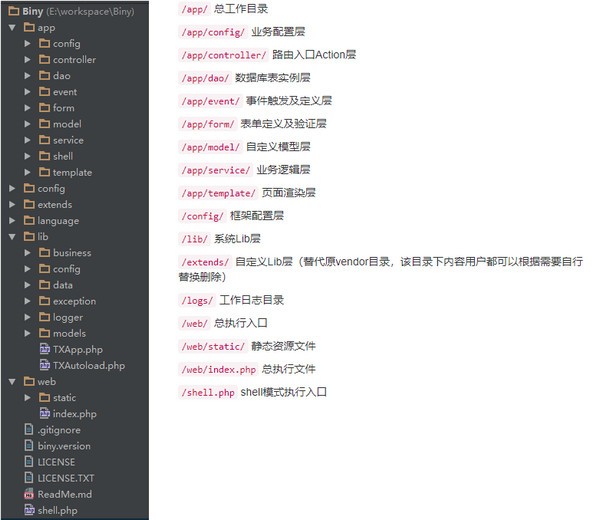The width and height of the screenshot is (600, 520).
Task: Expand the extends folder arrow
Action: pyautogui.click(x=12, y=205)
